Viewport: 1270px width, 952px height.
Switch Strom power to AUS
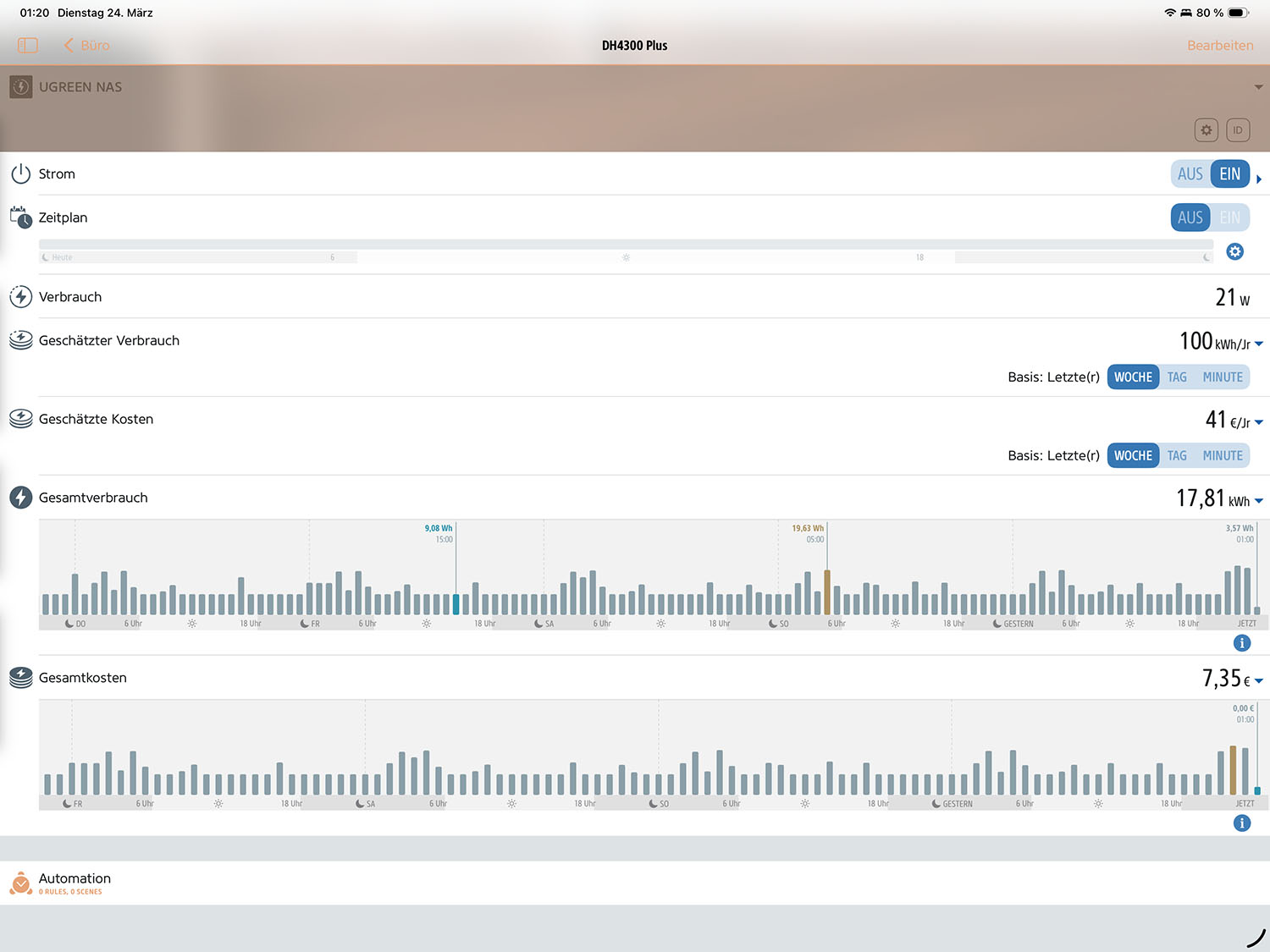[x=1190, y=174]
